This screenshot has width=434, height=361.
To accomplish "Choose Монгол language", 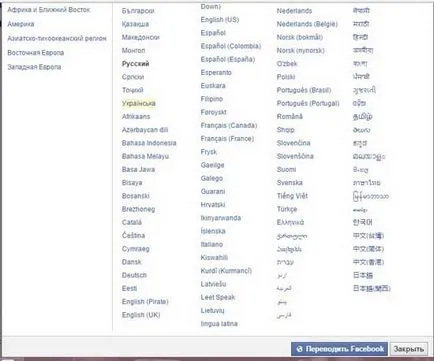I will click(x=133, y=51).
